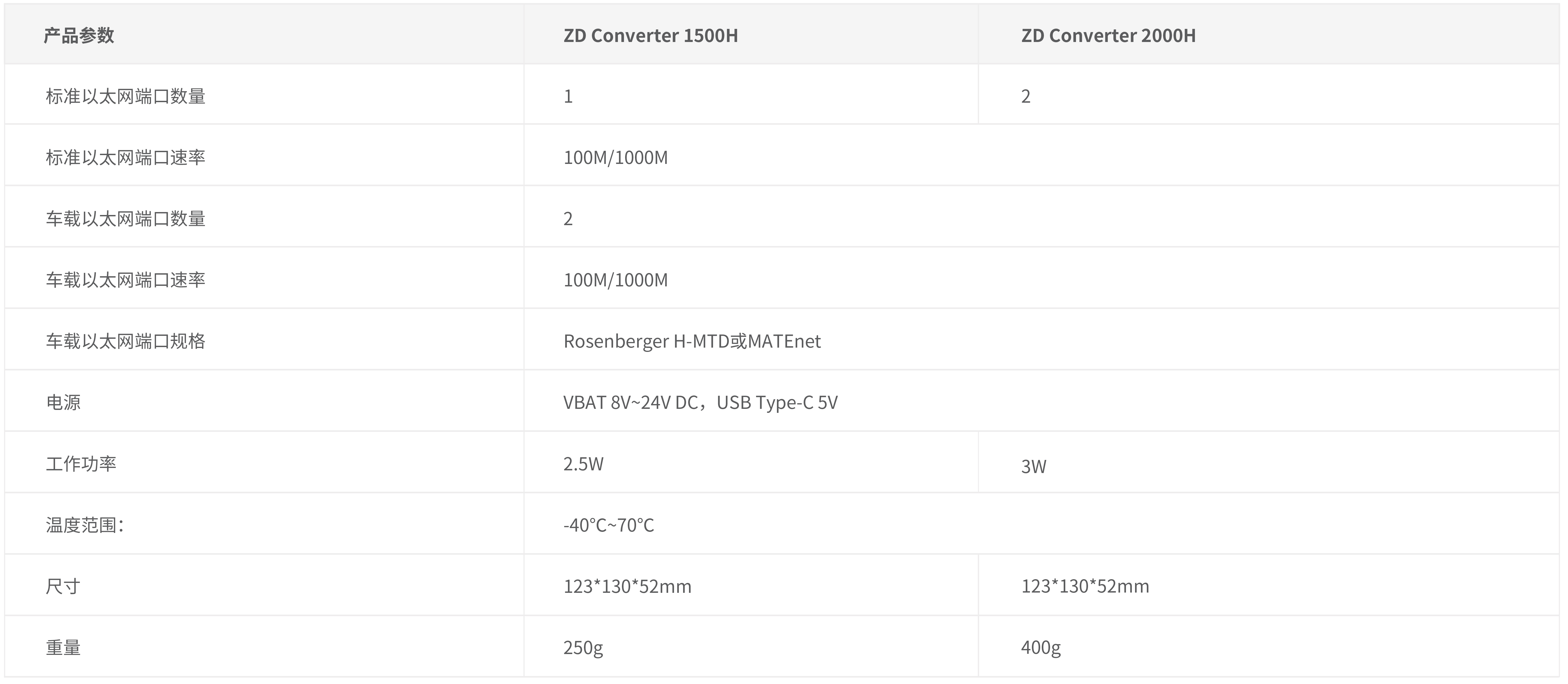Select the Rosenberger H-MTD或MATEnet cell text
Viewport: 1568px width, 684px height.
coord(692,341)
